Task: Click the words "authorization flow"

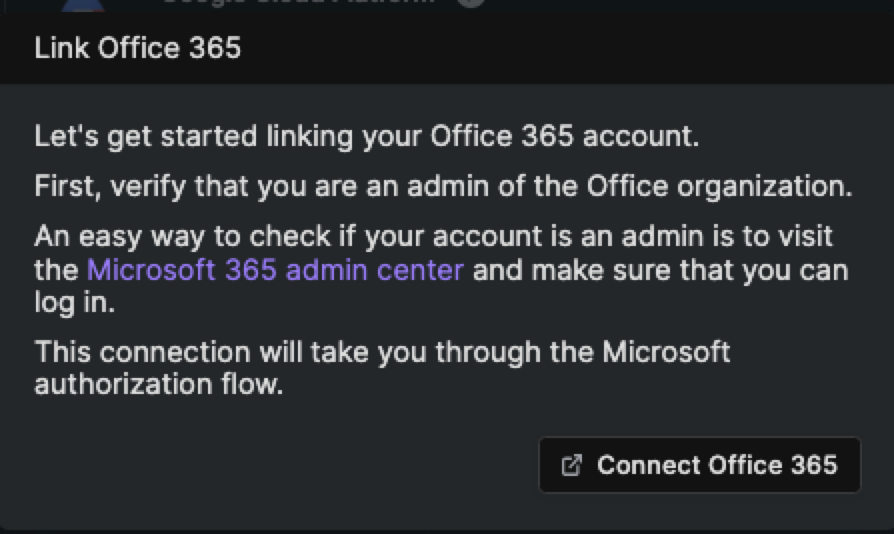Action: [159, 384]
